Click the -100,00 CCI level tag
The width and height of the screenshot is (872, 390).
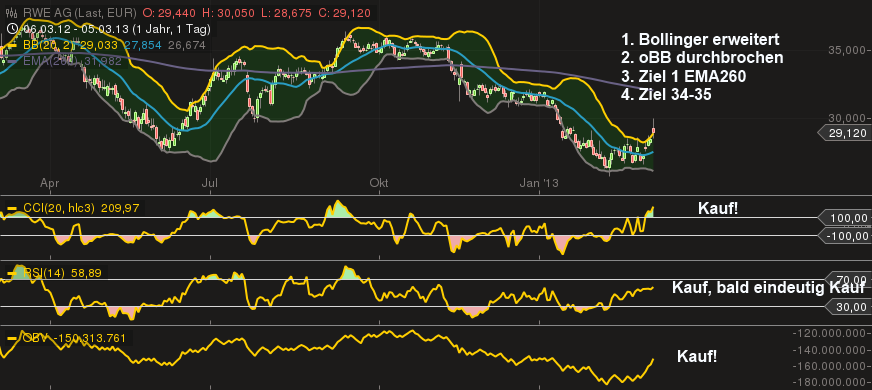tap(844, 236)
